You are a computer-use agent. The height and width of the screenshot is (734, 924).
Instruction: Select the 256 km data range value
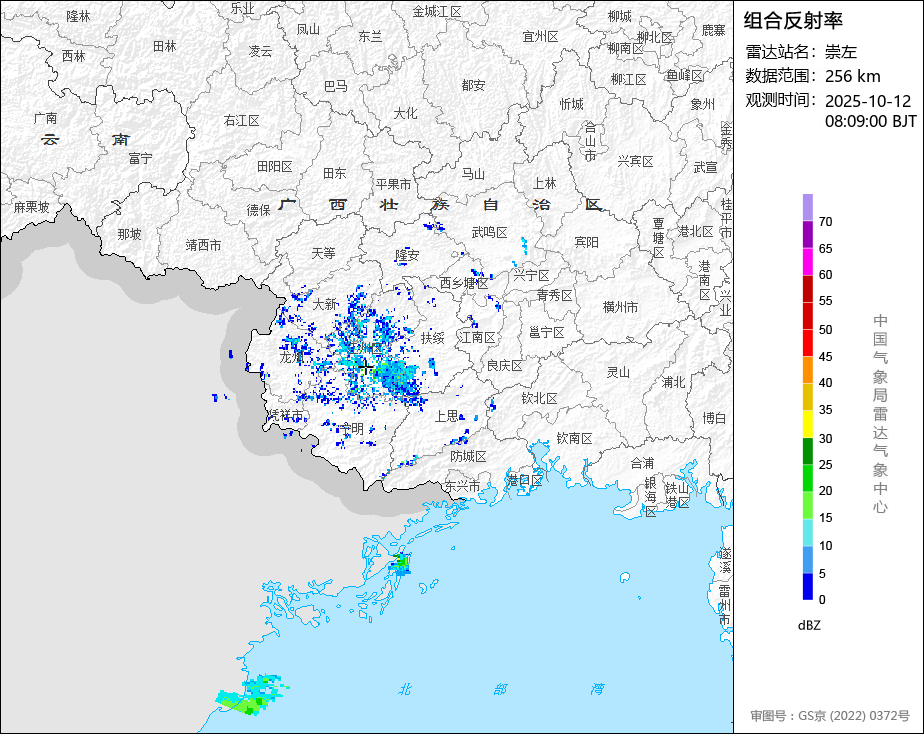click(852, 76)
